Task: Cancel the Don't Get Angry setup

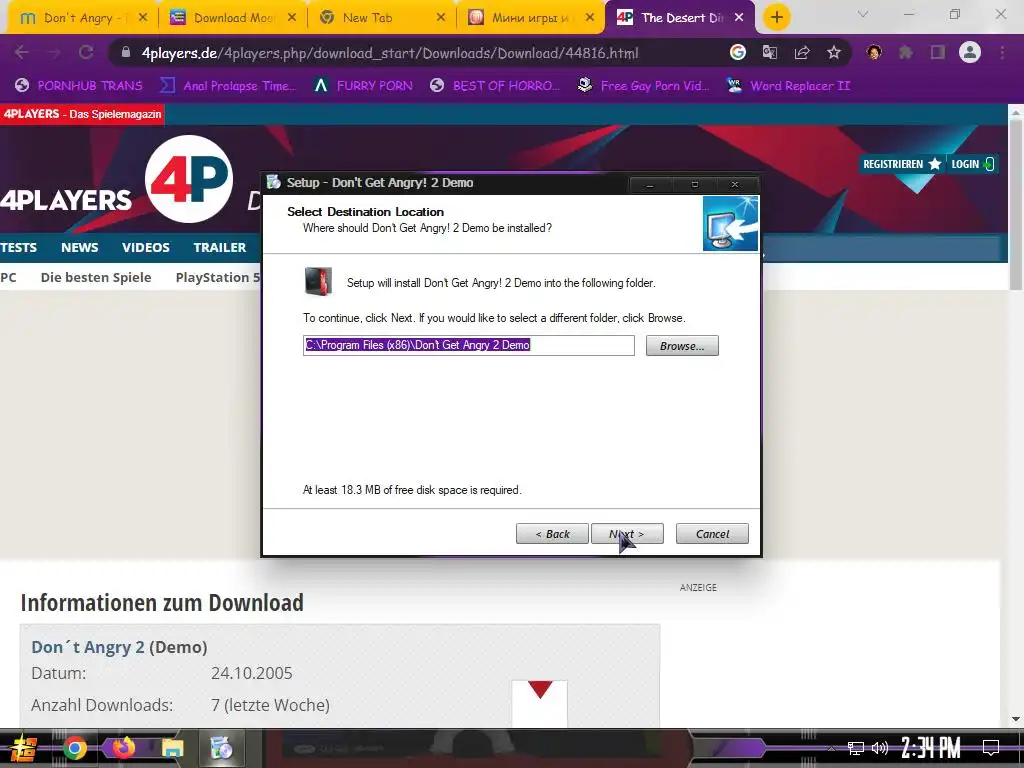Action: click(712, 534)
